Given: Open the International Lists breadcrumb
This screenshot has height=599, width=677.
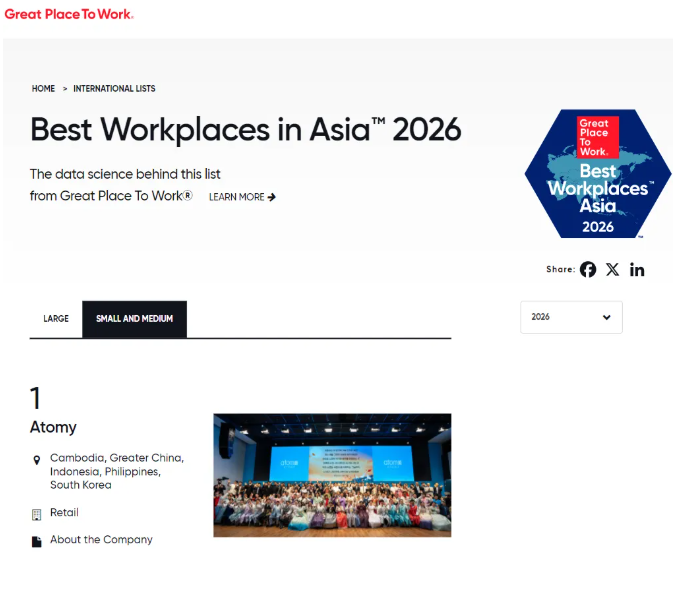Looking at the screenshot, I should [114, 89].
